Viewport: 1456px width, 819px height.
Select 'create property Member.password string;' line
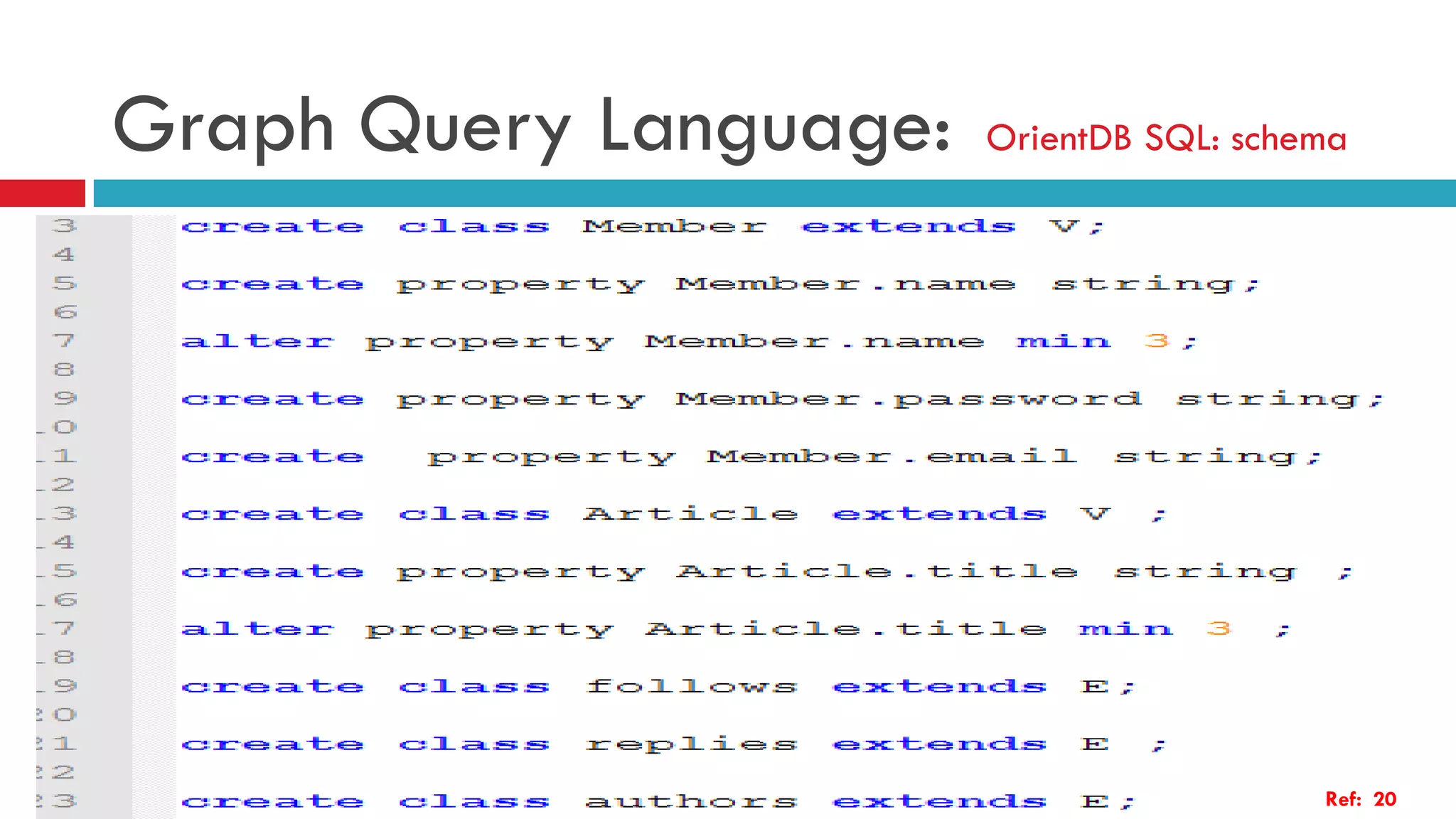point(782,400)
